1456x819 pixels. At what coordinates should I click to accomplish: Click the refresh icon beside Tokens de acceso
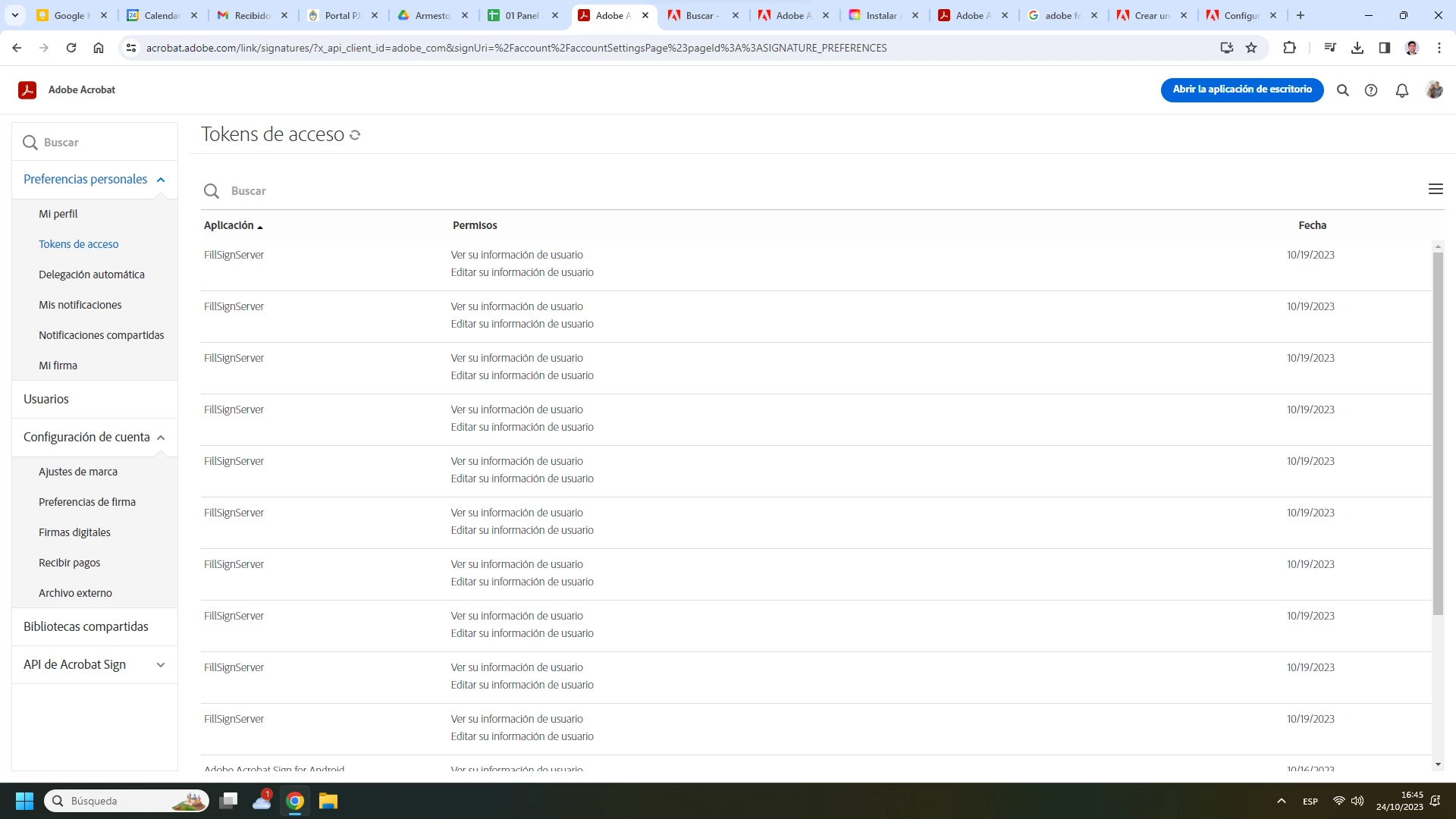click(355, 135)
